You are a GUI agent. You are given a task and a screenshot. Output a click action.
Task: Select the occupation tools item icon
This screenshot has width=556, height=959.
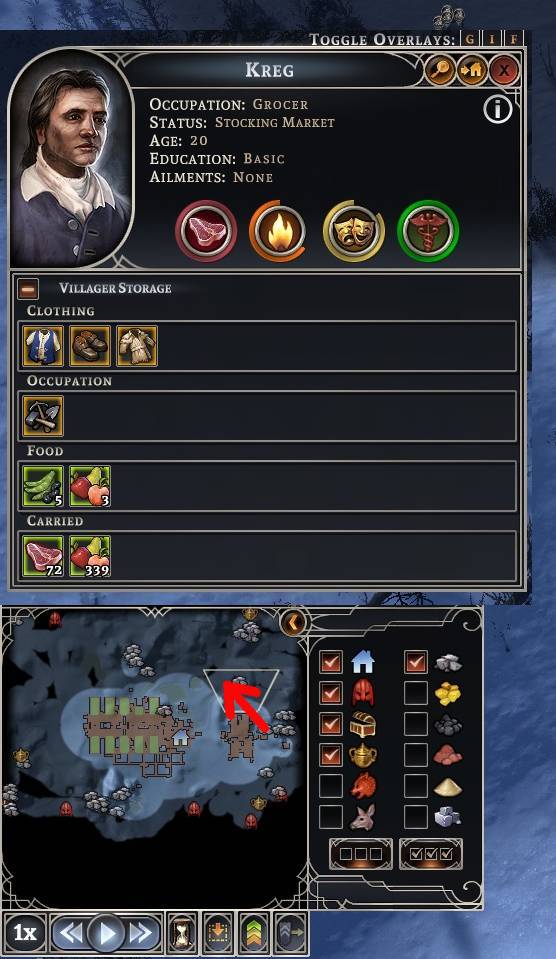(43, 416)
